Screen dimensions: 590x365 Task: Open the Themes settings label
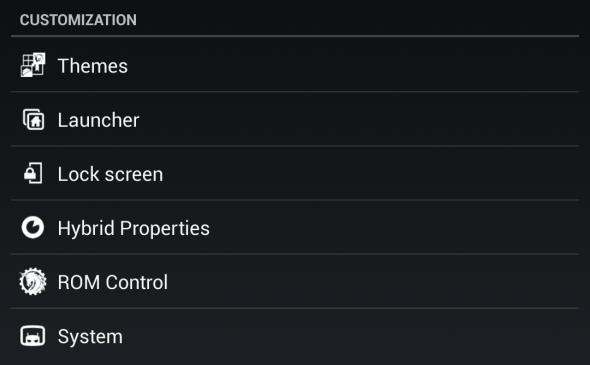point(93,66)
